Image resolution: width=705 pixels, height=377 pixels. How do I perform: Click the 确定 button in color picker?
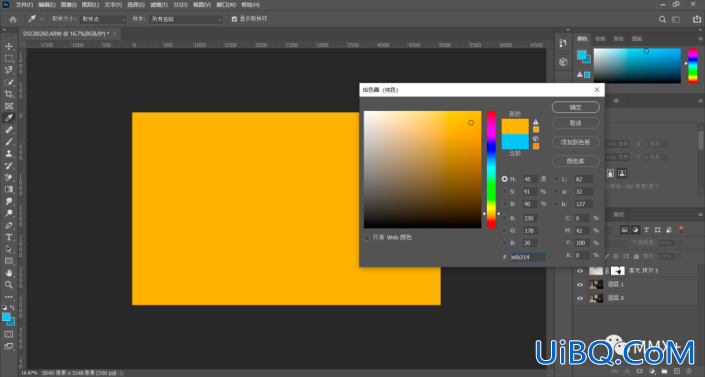[x=576, y=107]
